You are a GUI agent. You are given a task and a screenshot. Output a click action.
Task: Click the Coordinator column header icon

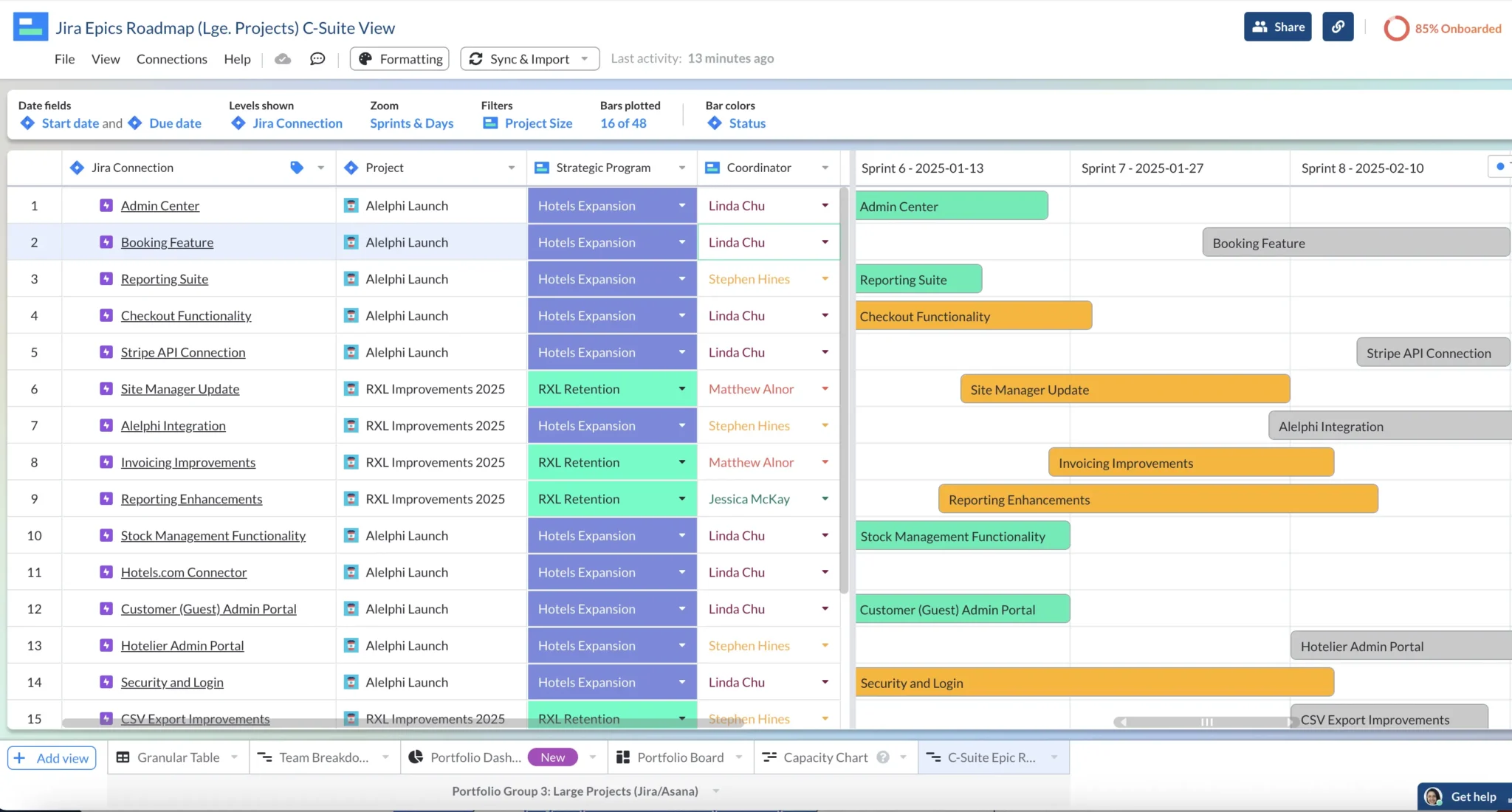coord(712,168)
